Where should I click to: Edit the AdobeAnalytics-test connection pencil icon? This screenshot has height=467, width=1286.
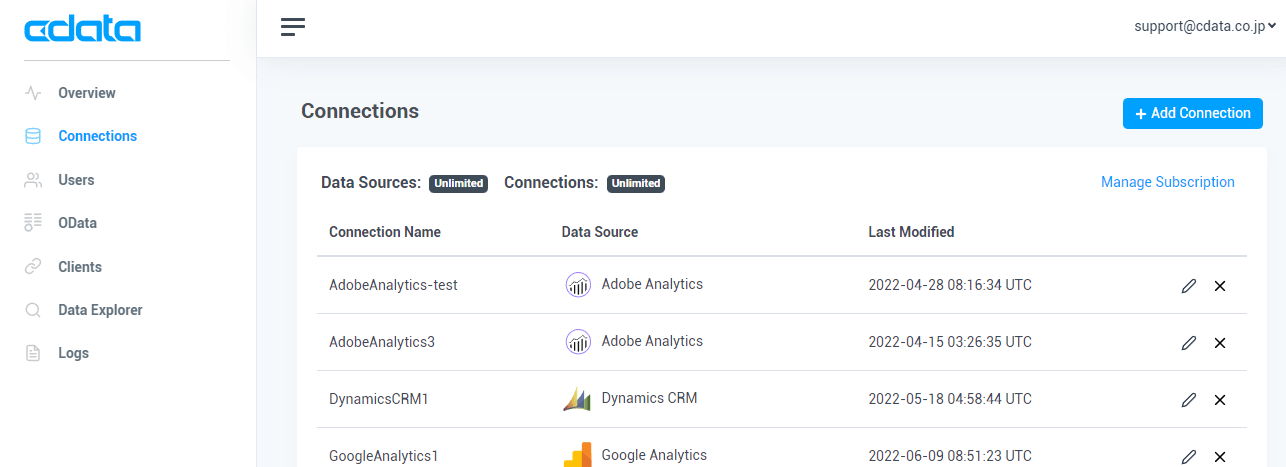tap(1188, 286)
